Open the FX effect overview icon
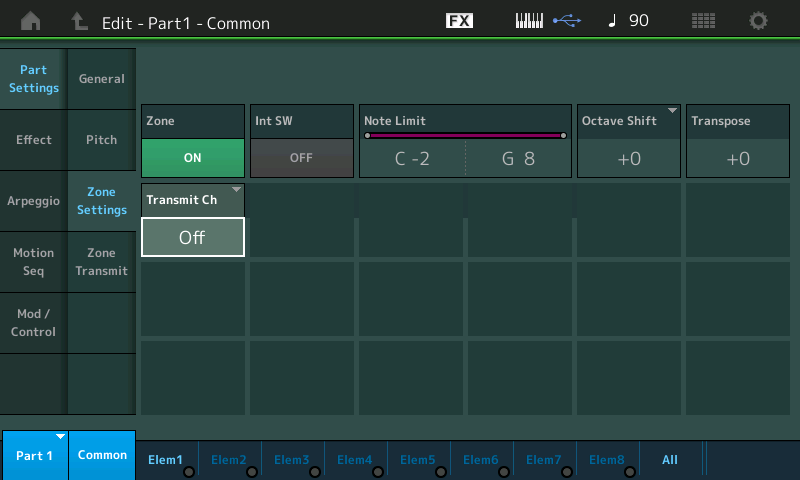Viewport: 800px width, 480px height. (459, 21)
